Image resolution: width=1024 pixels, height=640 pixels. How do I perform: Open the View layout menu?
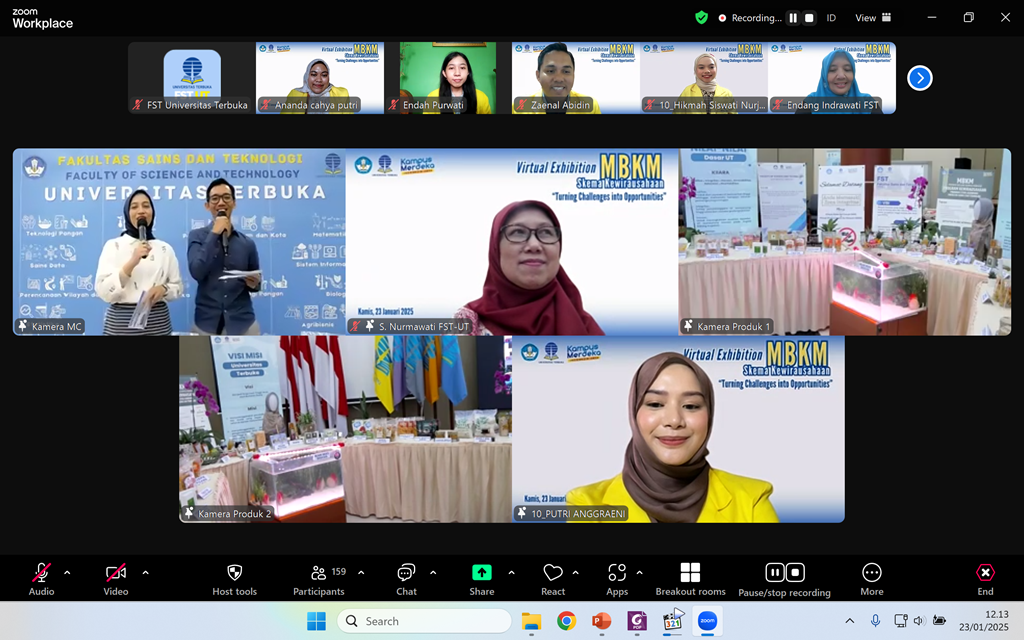(x=872, y=18)
